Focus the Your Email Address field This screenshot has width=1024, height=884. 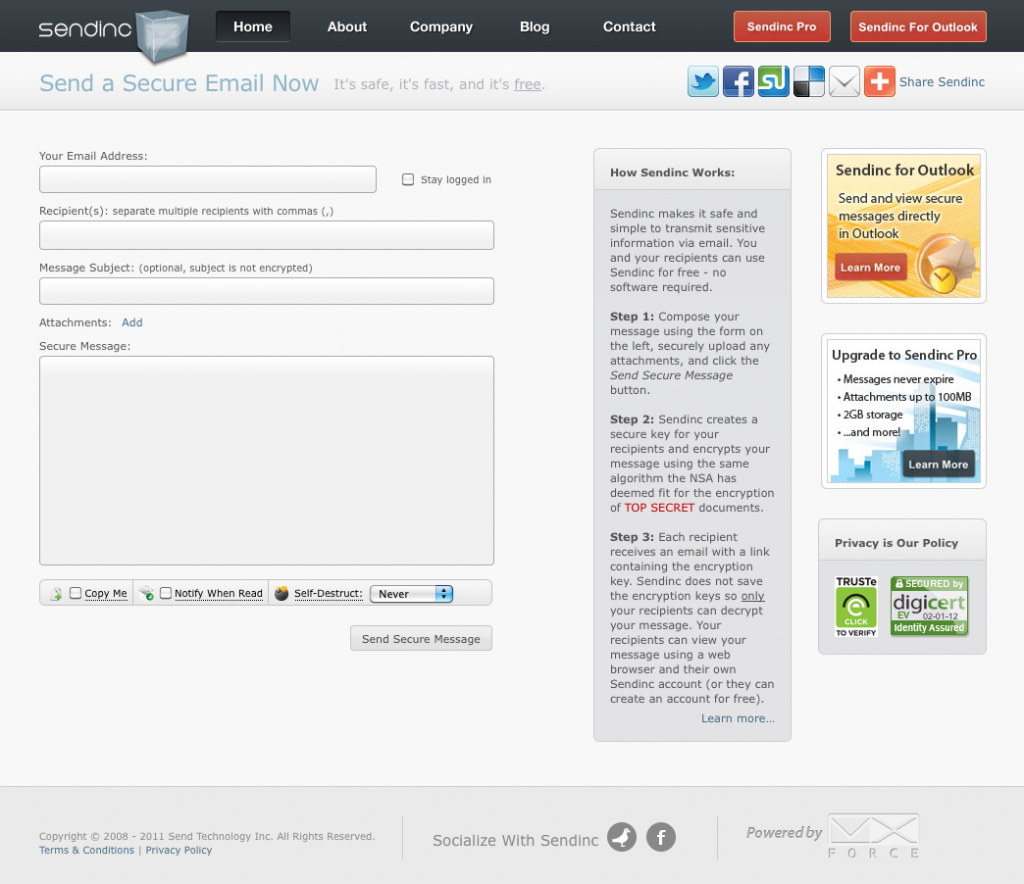pyautogui.click(x=208, y=179)
